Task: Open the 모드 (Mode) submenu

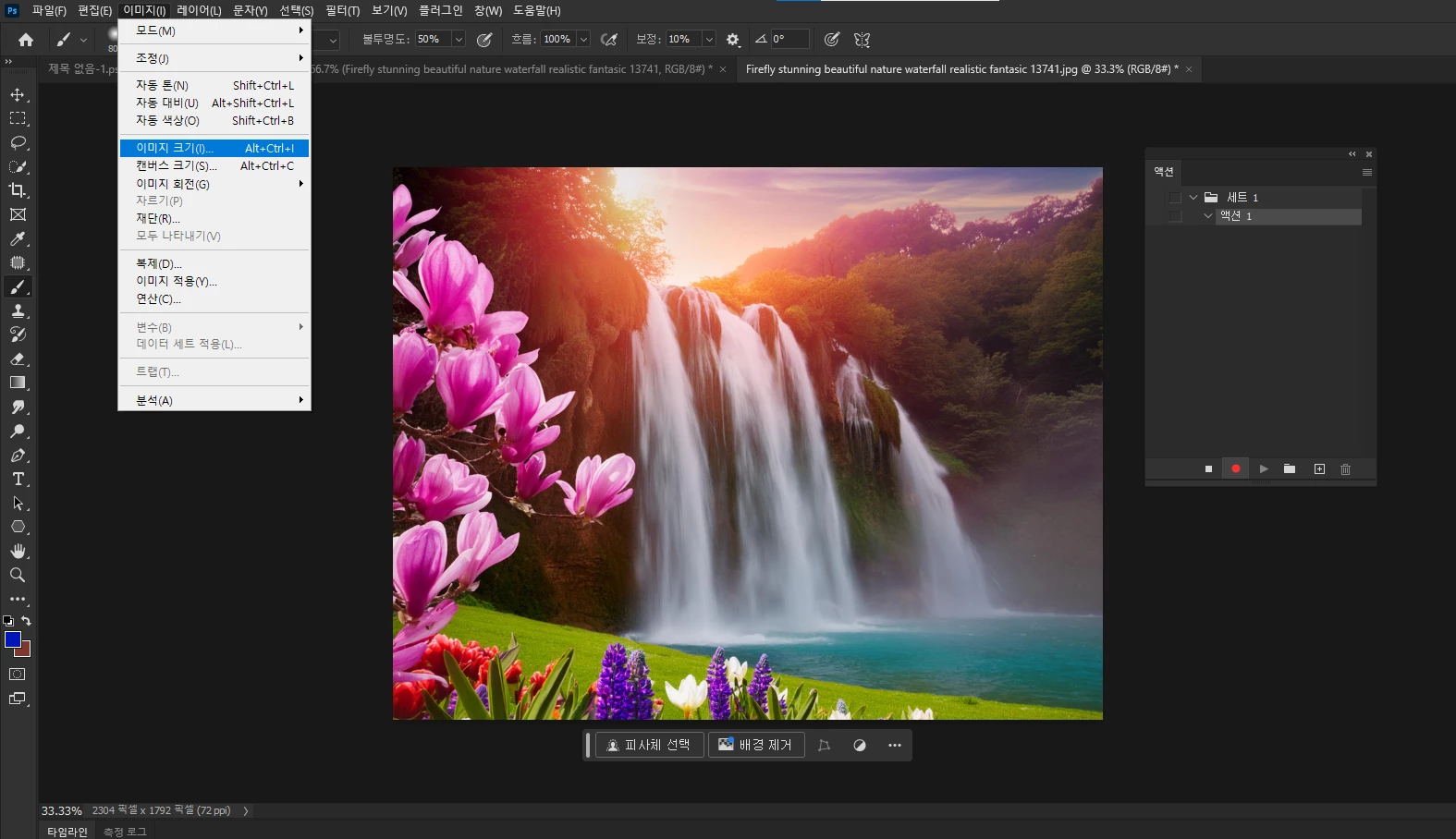Action: click(214, 30)
